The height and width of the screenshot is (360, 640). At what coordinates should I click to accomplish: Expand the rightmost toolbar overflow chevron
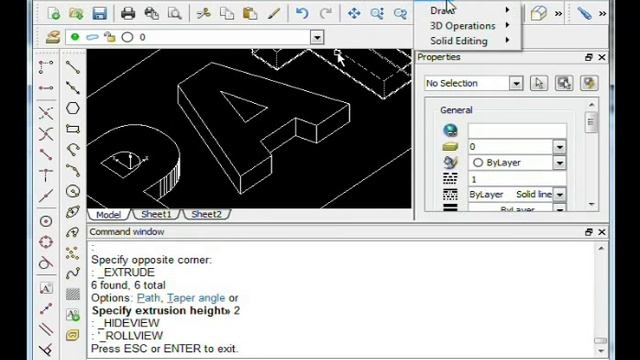tap(602, 14)
